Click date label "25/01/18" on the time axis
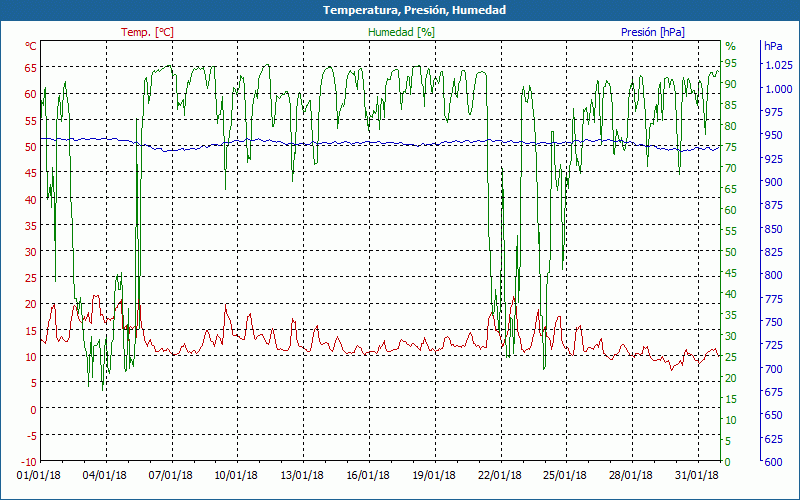The height and width of the screenshot is (500, 800). [565, 476]
